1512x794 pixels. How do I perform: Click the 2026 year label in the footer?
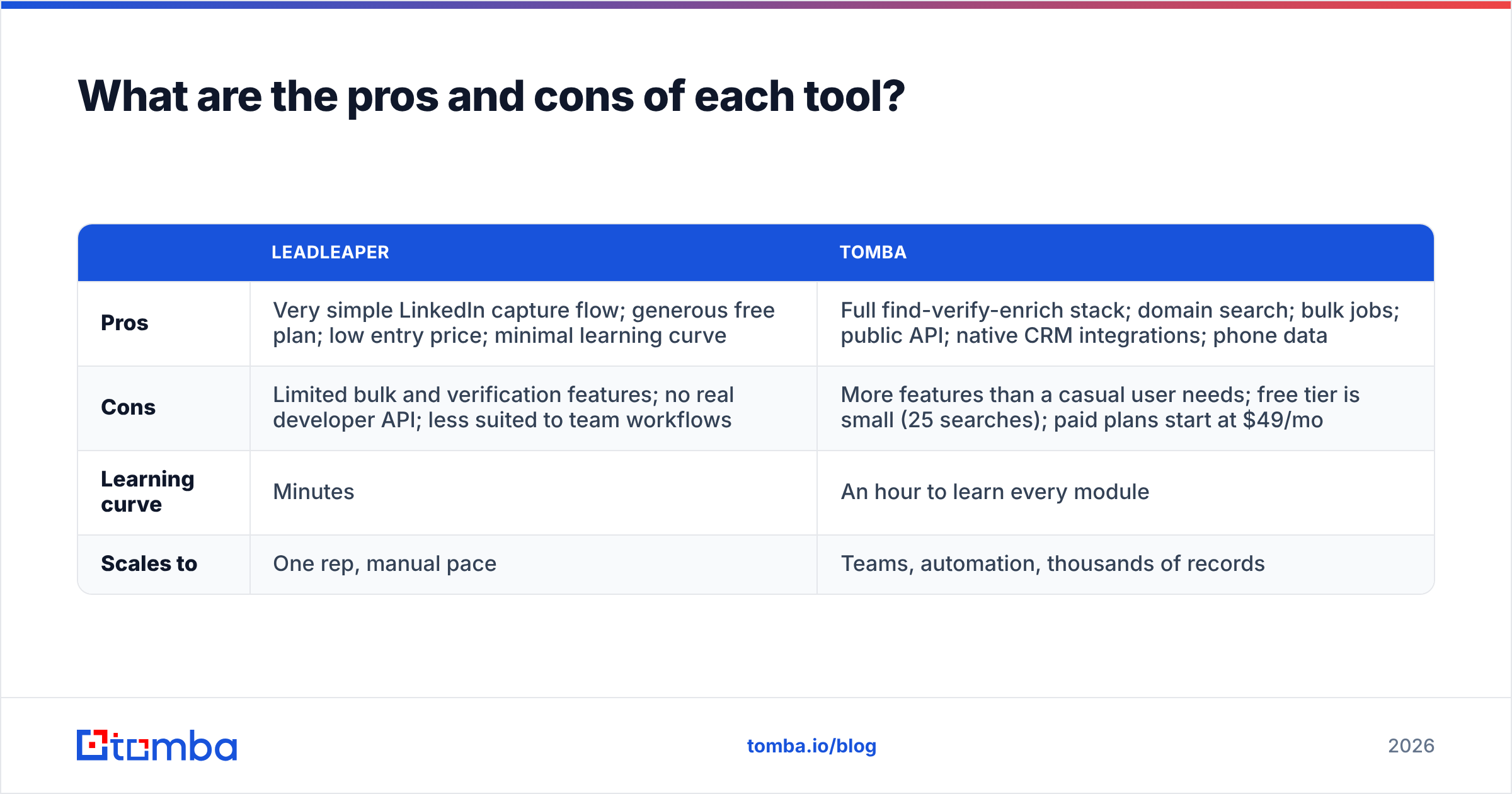[1411, 746]
